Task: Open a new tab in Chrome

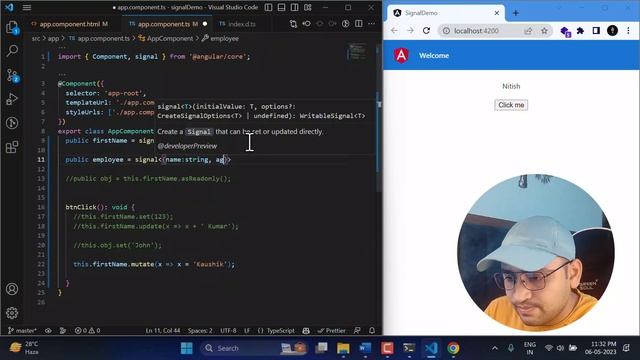Action: pyautogui.click(x=516, y=13)
